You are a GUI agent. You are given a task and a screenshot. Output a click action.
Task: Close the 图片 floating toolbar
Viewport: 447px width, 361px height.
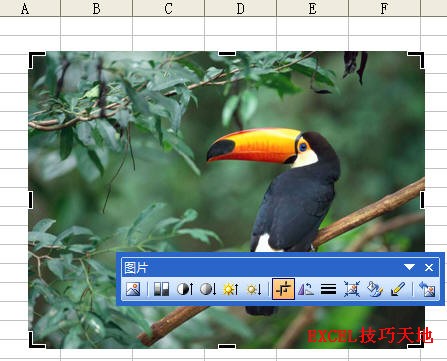click(x=429, y=267)
